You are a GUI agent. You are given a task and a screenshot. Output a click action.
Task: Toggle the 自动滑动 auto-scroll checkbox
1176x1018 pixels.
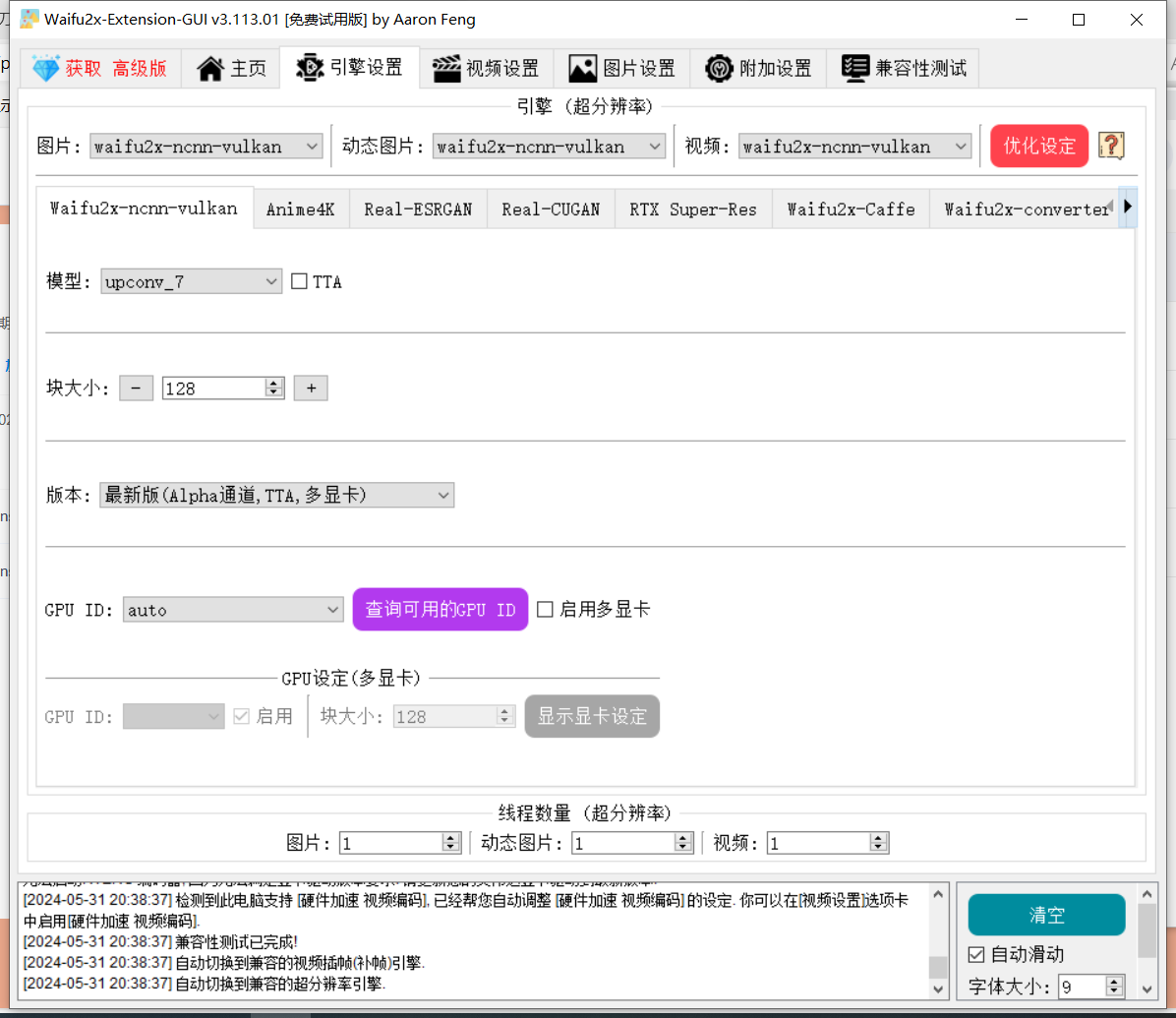[976, 954]
